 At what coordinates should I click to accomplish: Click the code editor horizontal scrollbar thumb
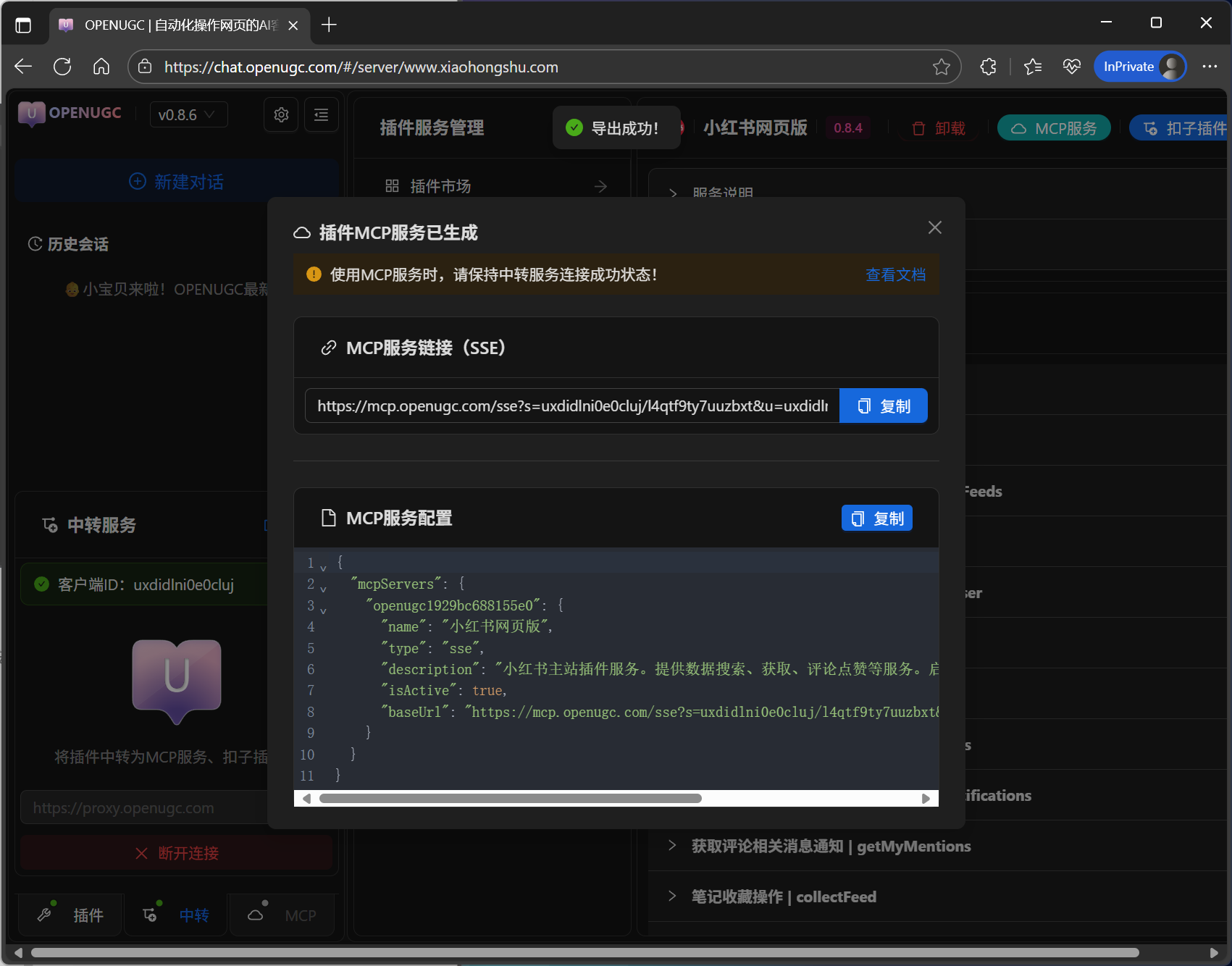pyautogui.click(x=511, y=798)
